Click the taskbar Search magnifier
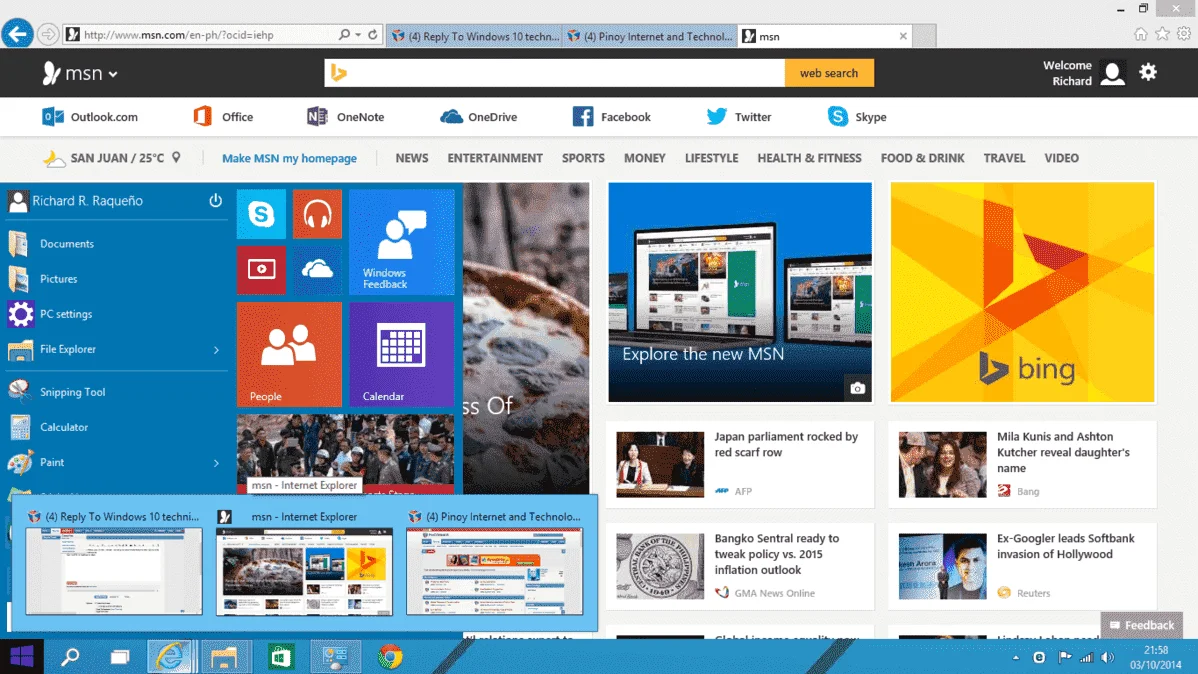The image size is (1198, 674). 70,656
